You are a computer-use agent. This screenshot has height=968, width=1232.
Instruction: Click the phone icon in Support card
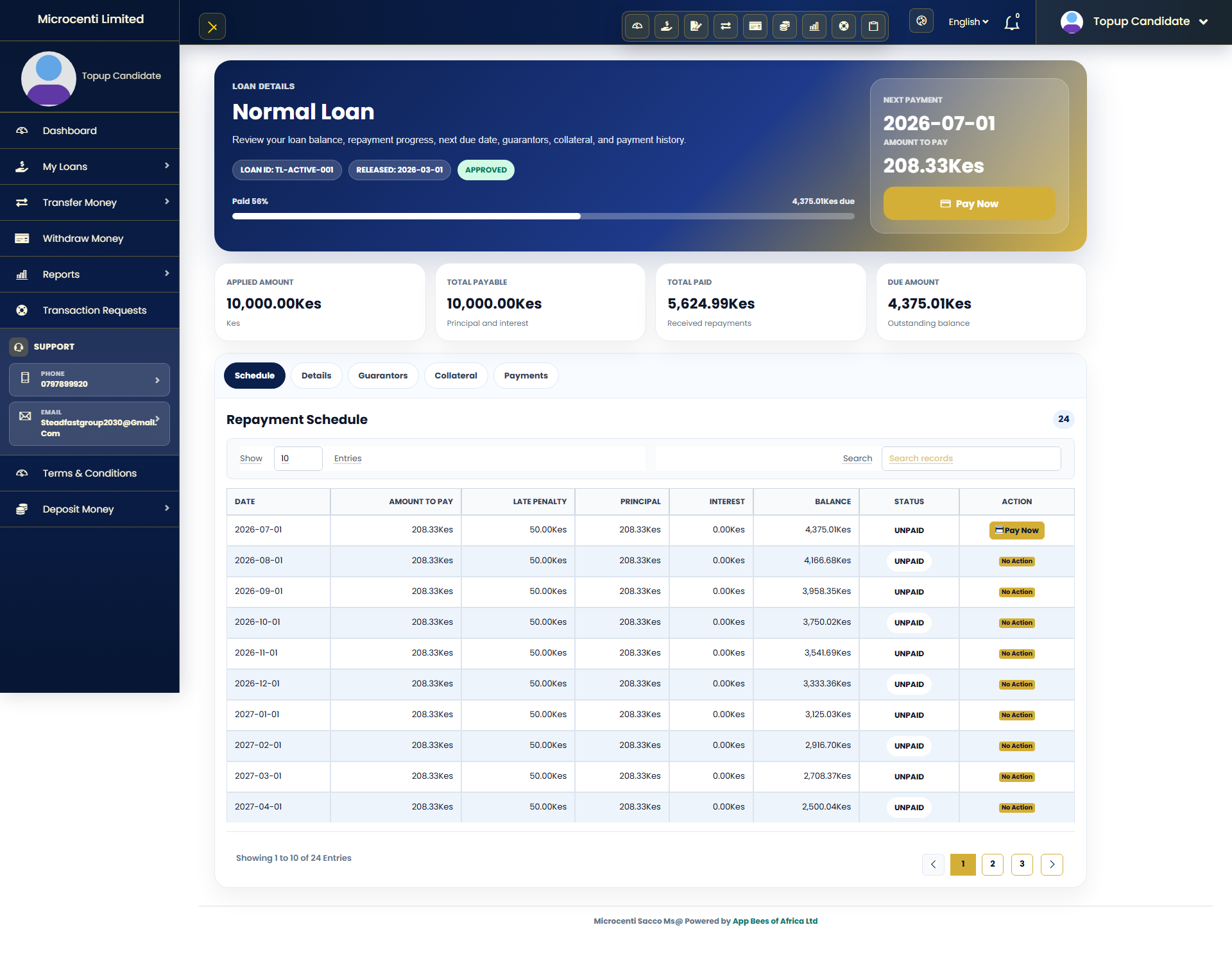[x=25, y=378]
